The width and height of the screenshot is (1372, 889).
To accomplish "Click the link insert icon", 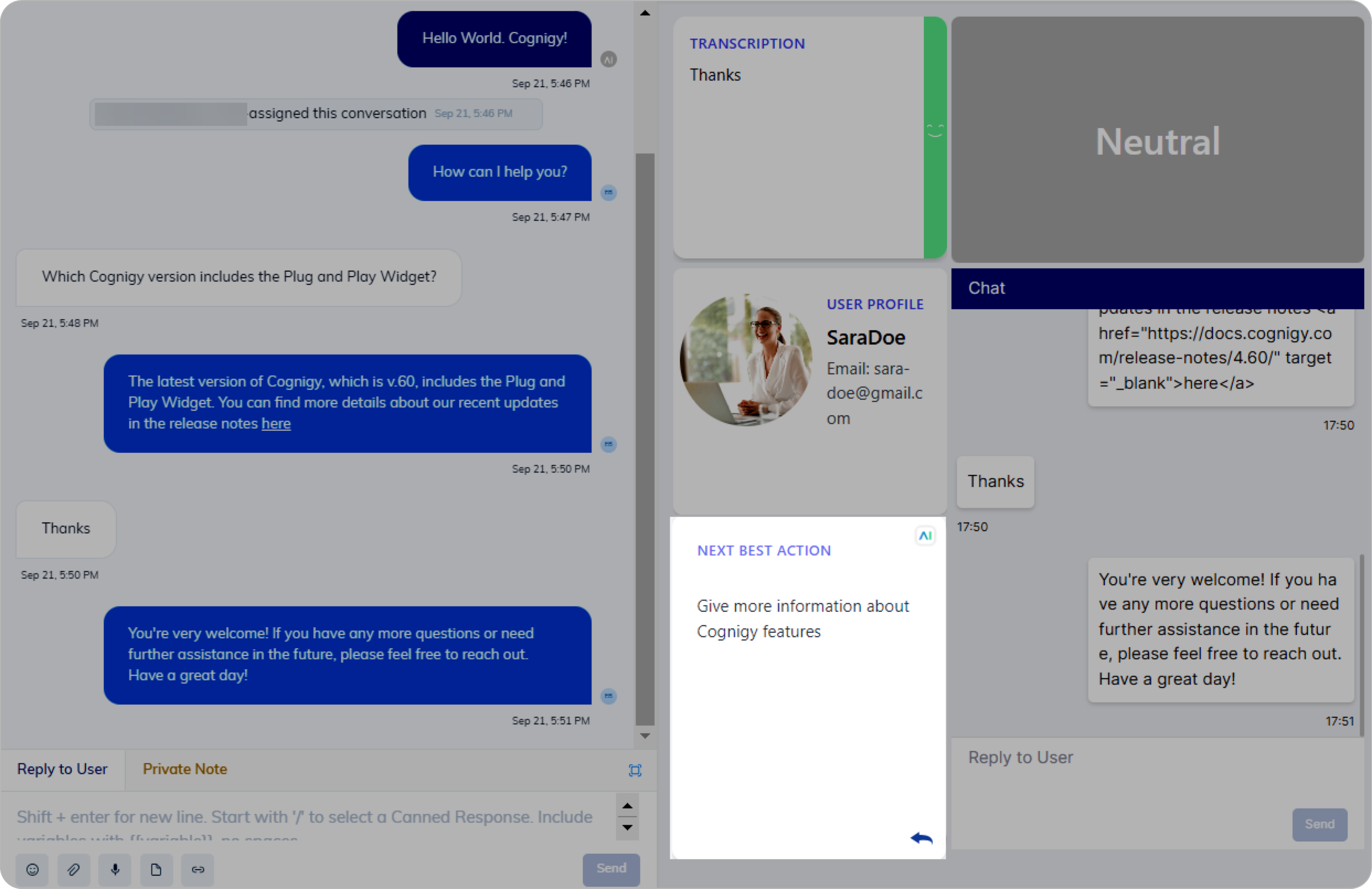I will click(x=198, y=869).
